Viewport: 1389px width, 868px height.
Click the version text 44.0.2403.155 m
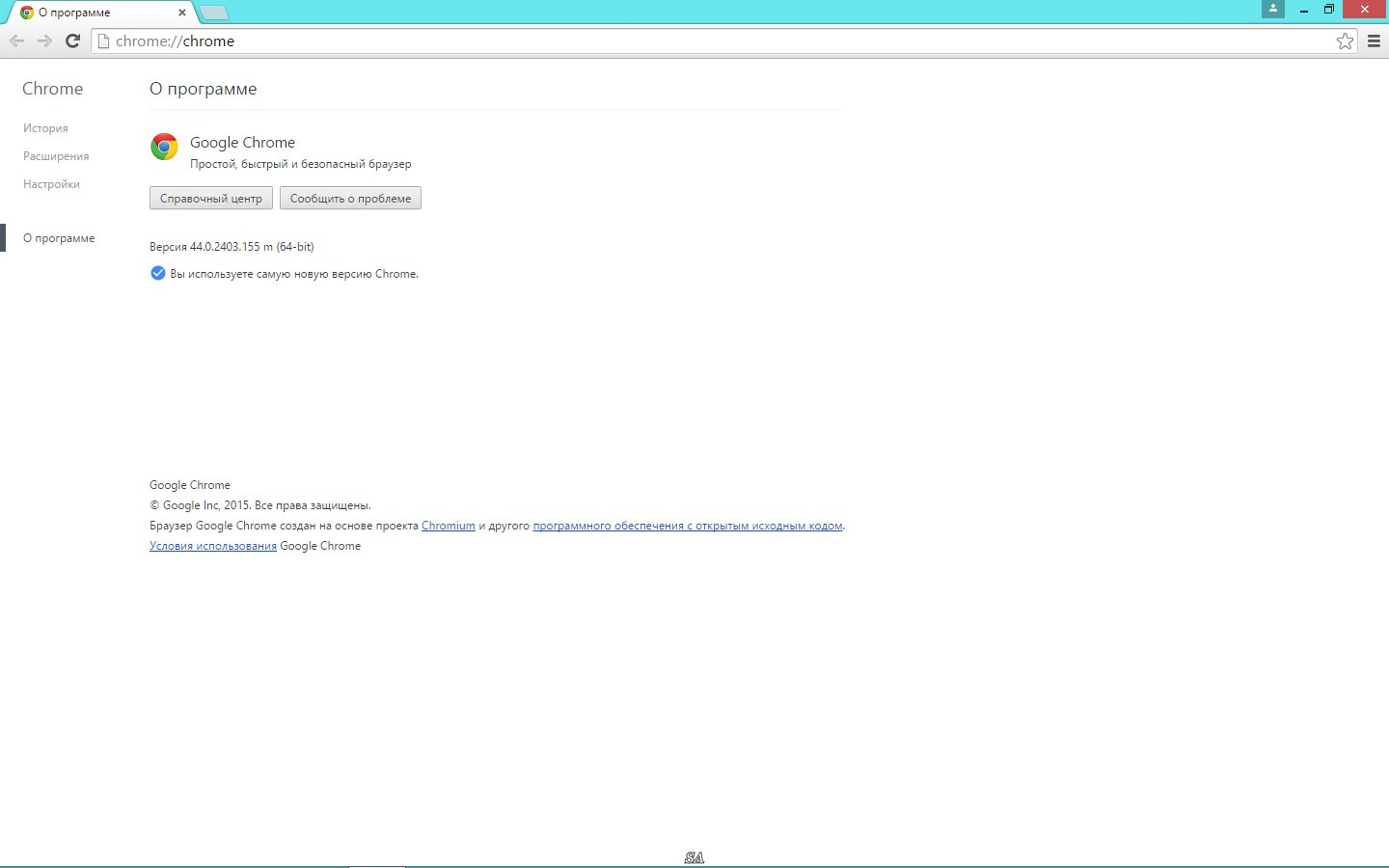click(x=231, y=247)
